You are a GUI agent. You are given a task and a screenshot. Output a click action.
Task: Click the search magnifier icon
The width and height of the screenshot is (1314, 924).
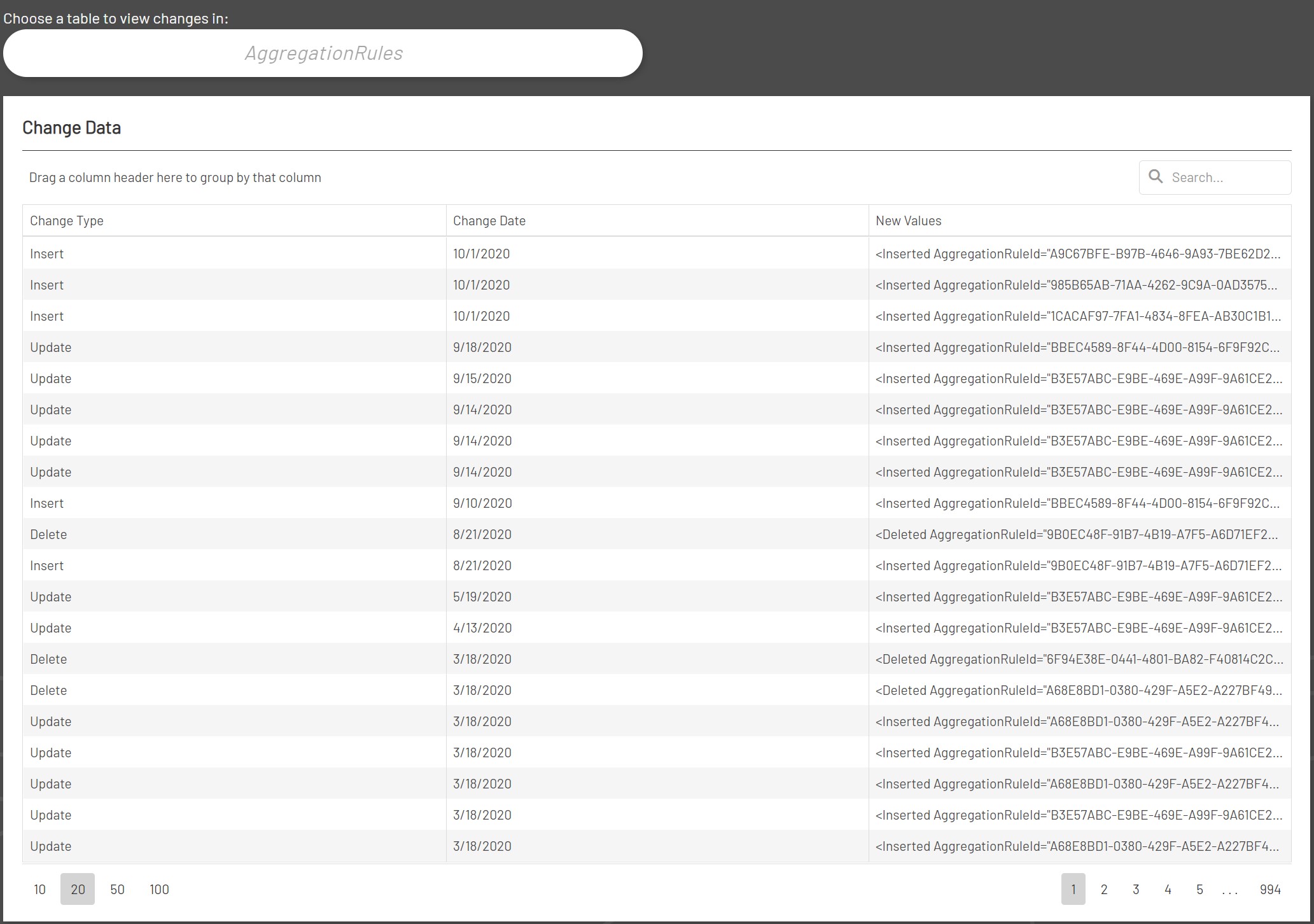point(1157,177)
